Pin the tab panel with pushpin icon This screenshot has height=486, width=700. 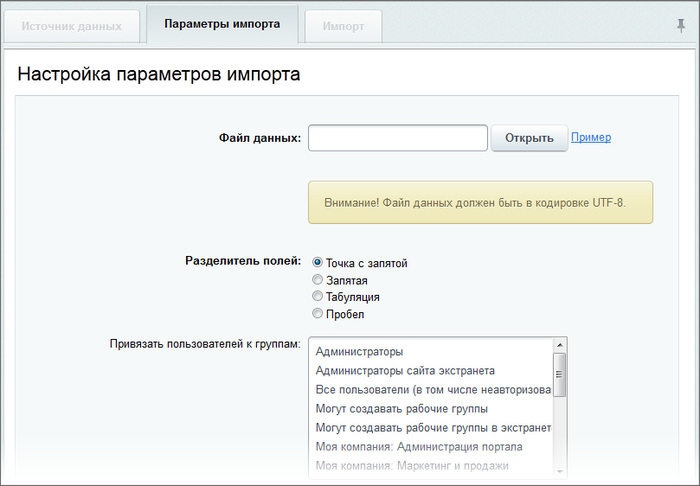coord(681,25)
